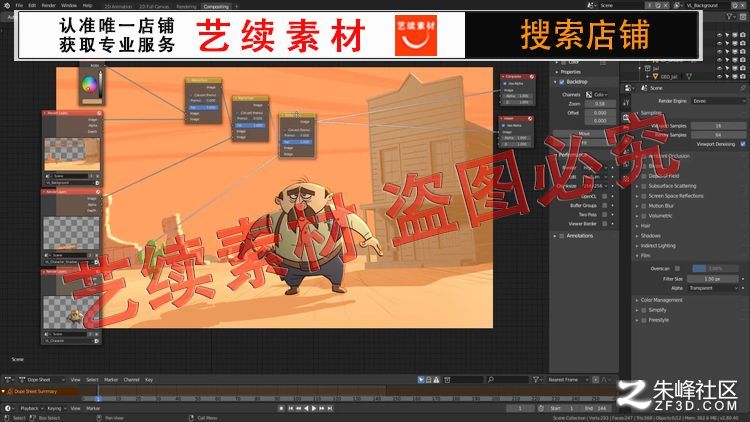Open the Alpha Transparent dropdown
The image size is (750, 422).
(713, 288)
